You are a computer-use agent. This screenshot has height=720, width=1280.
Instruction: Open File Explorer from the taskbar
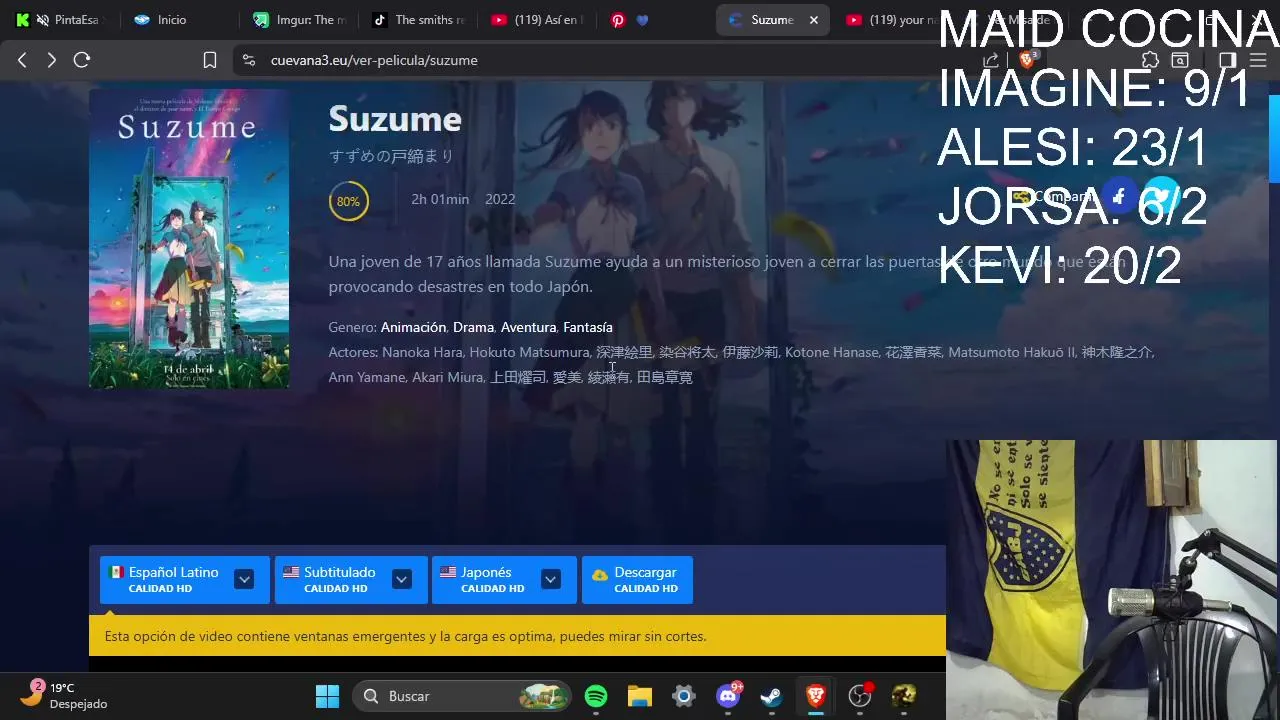point(640,696)
